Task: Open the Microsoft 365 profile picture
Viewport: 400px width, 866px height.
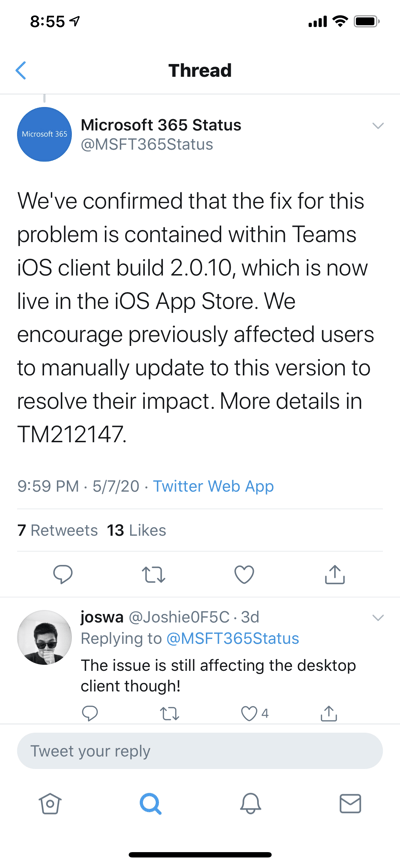Action: pyautogui.click(x=44, y=134)
